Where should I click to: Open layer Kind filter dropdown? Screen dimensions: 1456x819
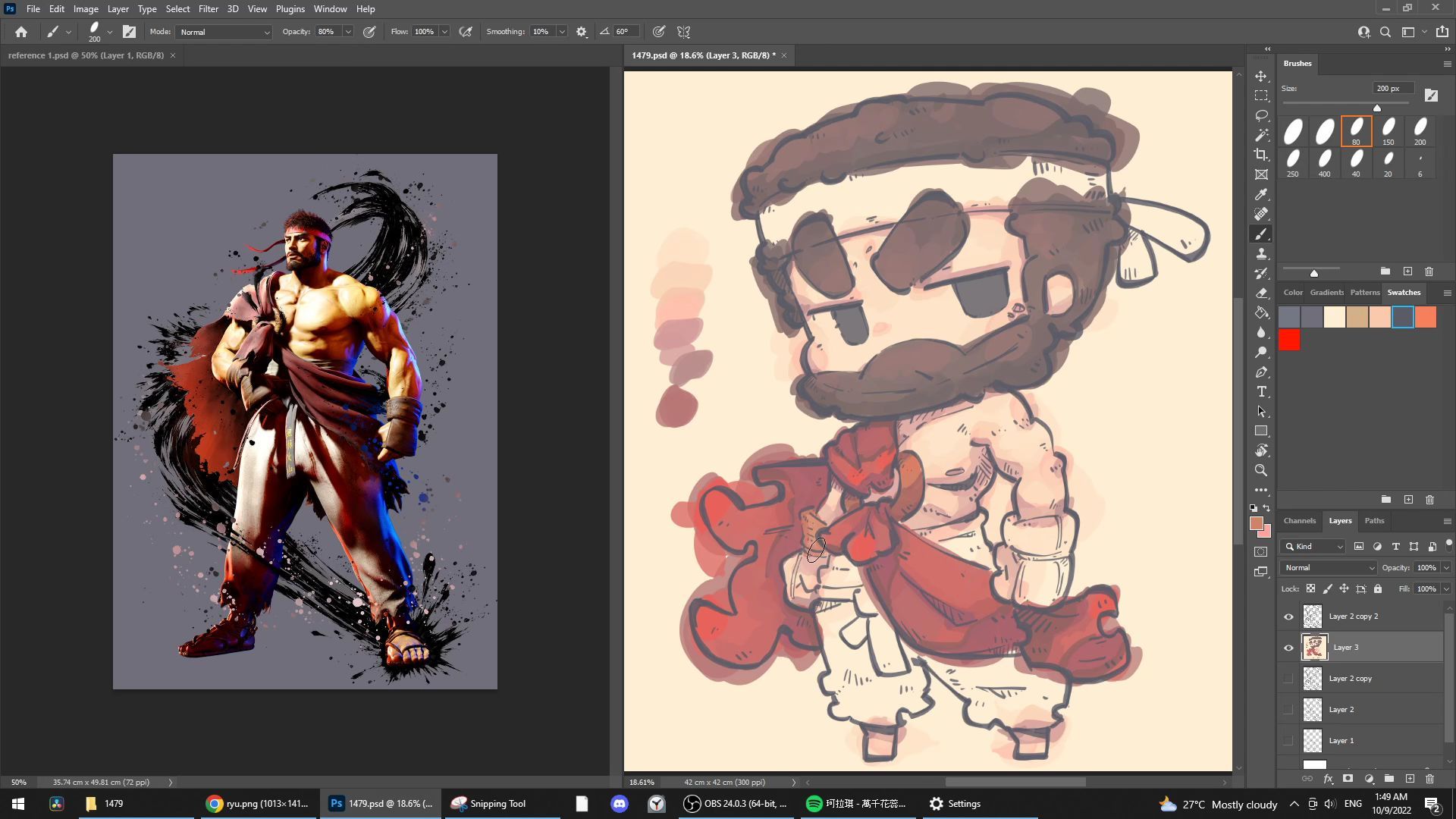[x=1313, y=547]
